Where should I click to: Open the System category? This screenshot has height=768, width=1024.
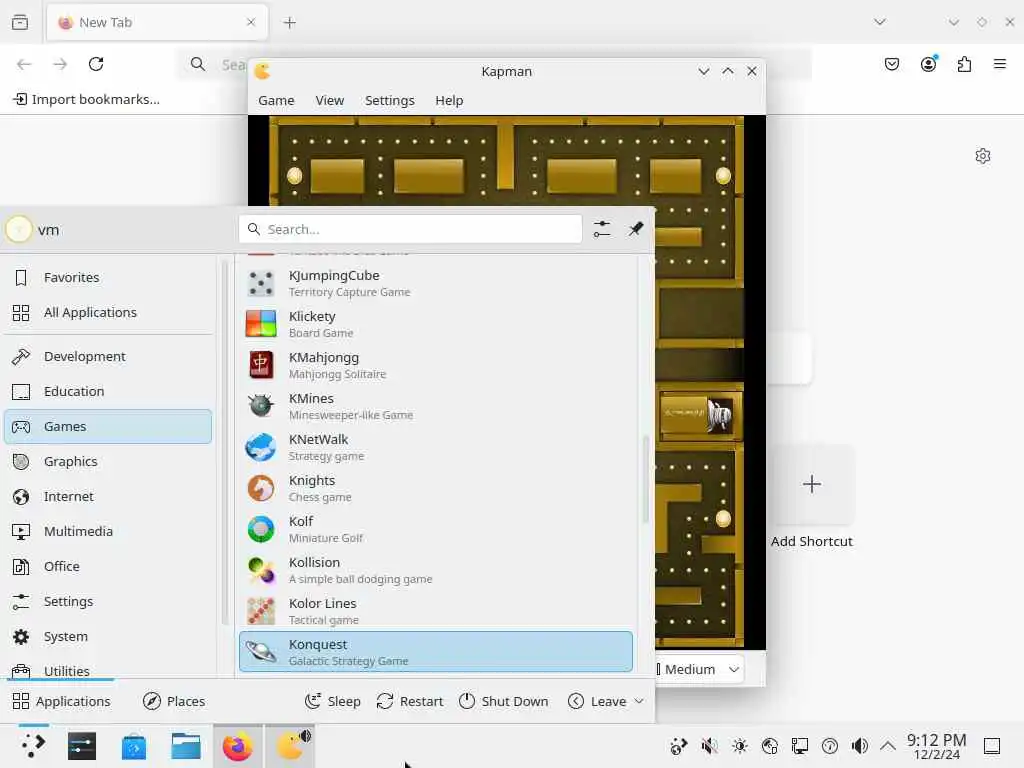tap(108, 637)
